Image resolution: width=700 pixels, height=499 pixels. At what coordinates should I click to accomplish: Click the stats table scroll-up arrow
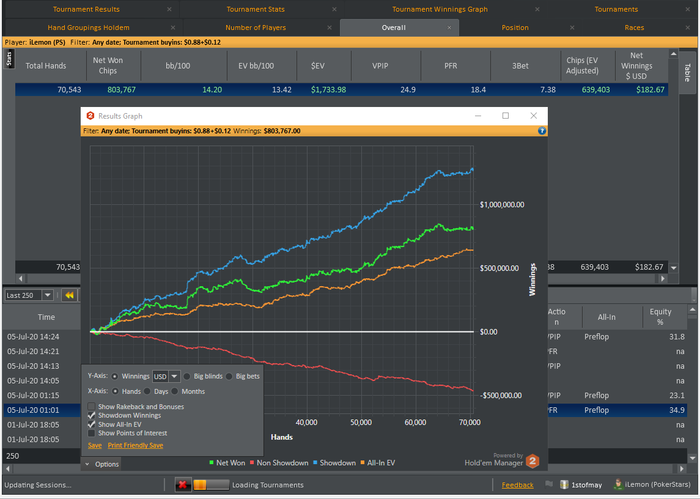click(673, 54)
